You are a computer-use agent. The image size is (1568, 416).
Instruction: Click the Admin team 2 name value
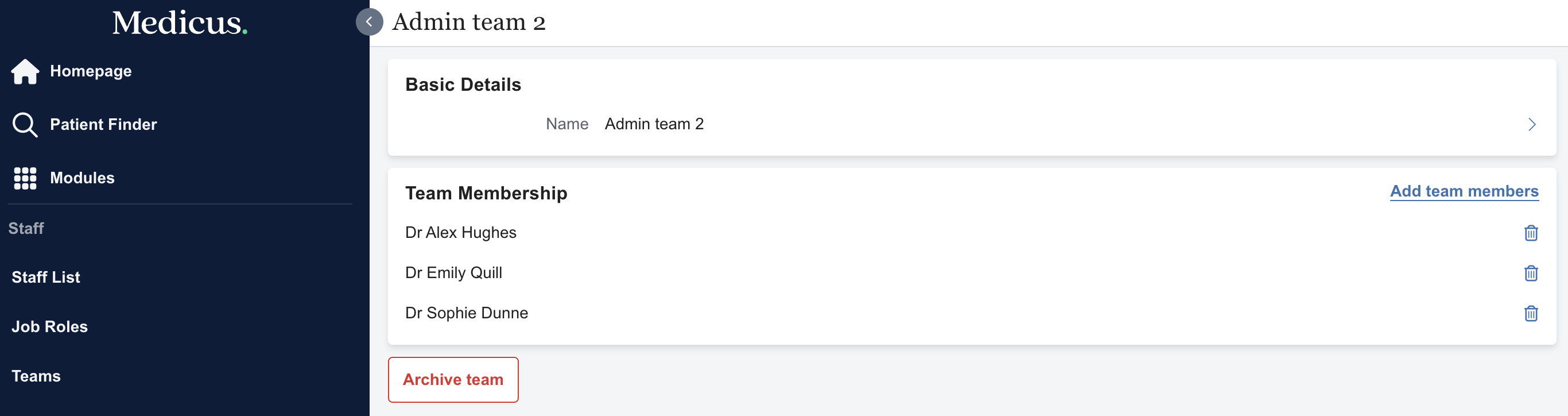(x=654, y=124)
